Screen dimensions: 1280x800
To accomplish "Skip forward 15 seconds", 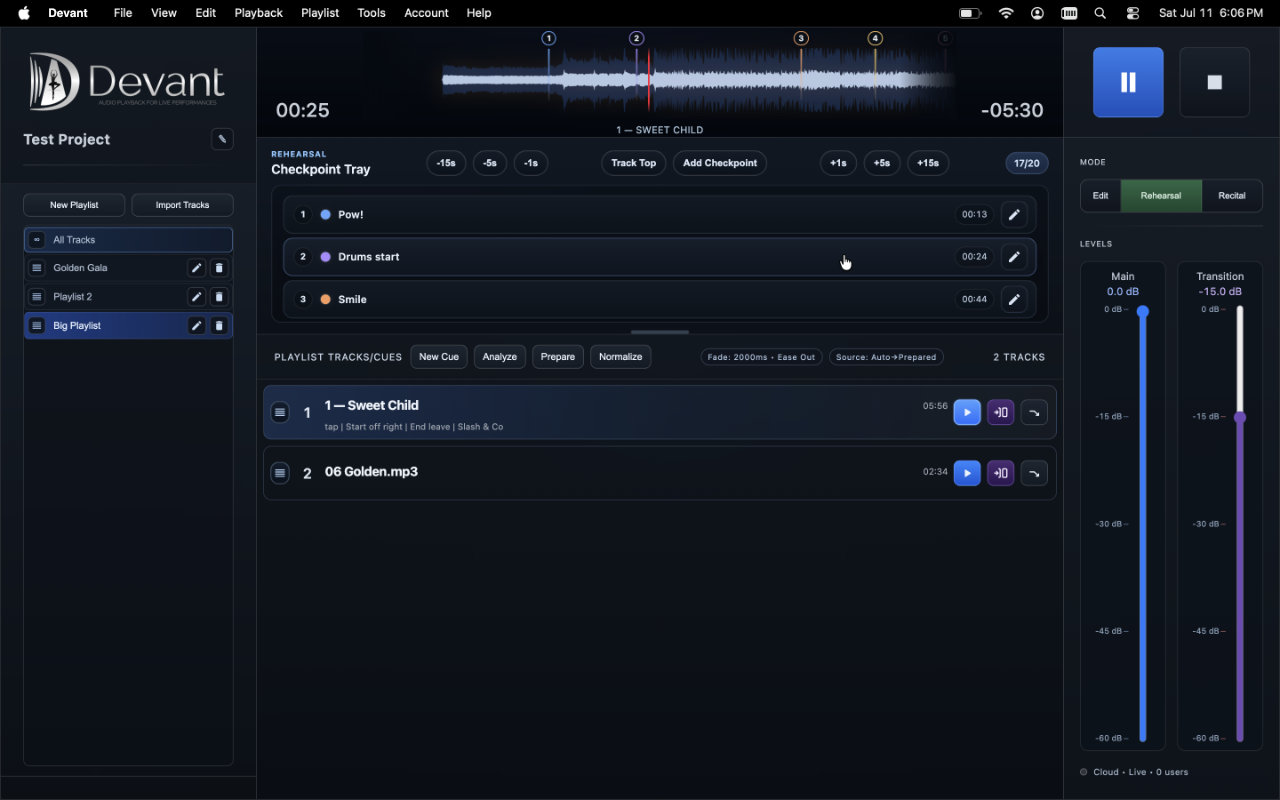I will (x=929, y=163).
